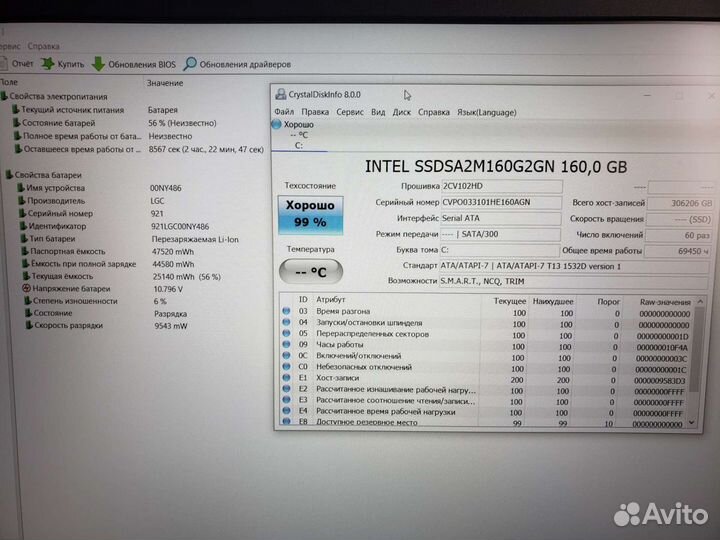This screenshot has height=540, width=720.
Task: Click Обновления BIOS green arrow icon
Action: click(x=98, y=64)
